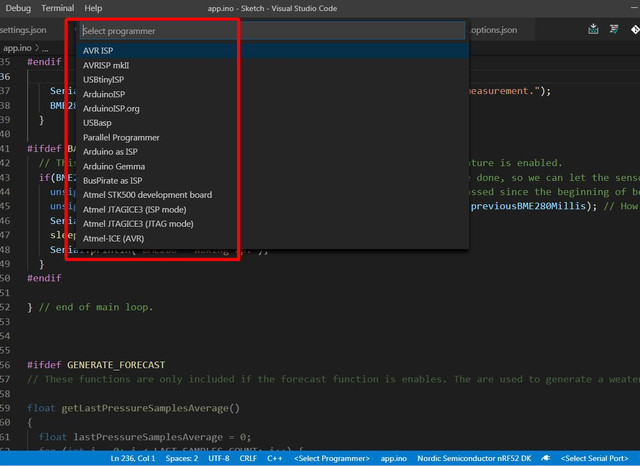Click app.ino sketch name in status bar
Image resolution: width=640 pixels, height=466 pixels.
[x=393, y=459]
